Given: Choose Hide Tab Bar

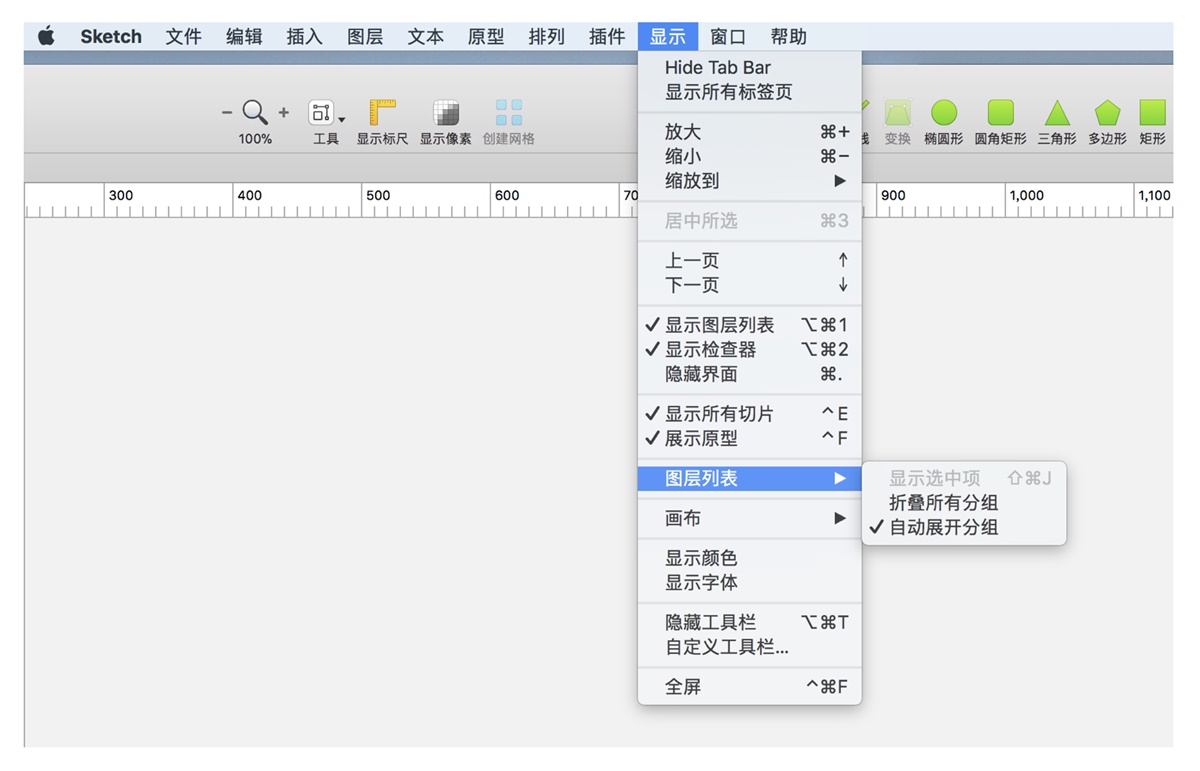Looking at the screenshot, I should [749, 68].
